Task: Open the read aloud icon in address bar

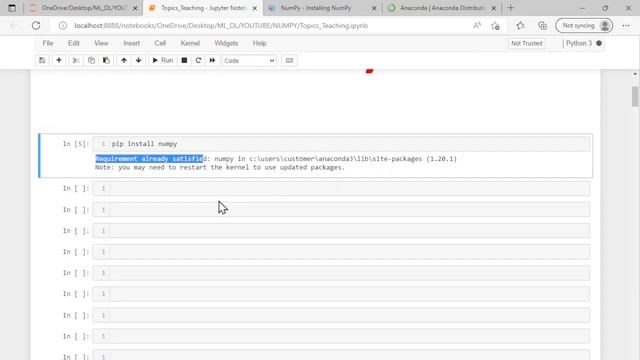Action: point(477,26)
